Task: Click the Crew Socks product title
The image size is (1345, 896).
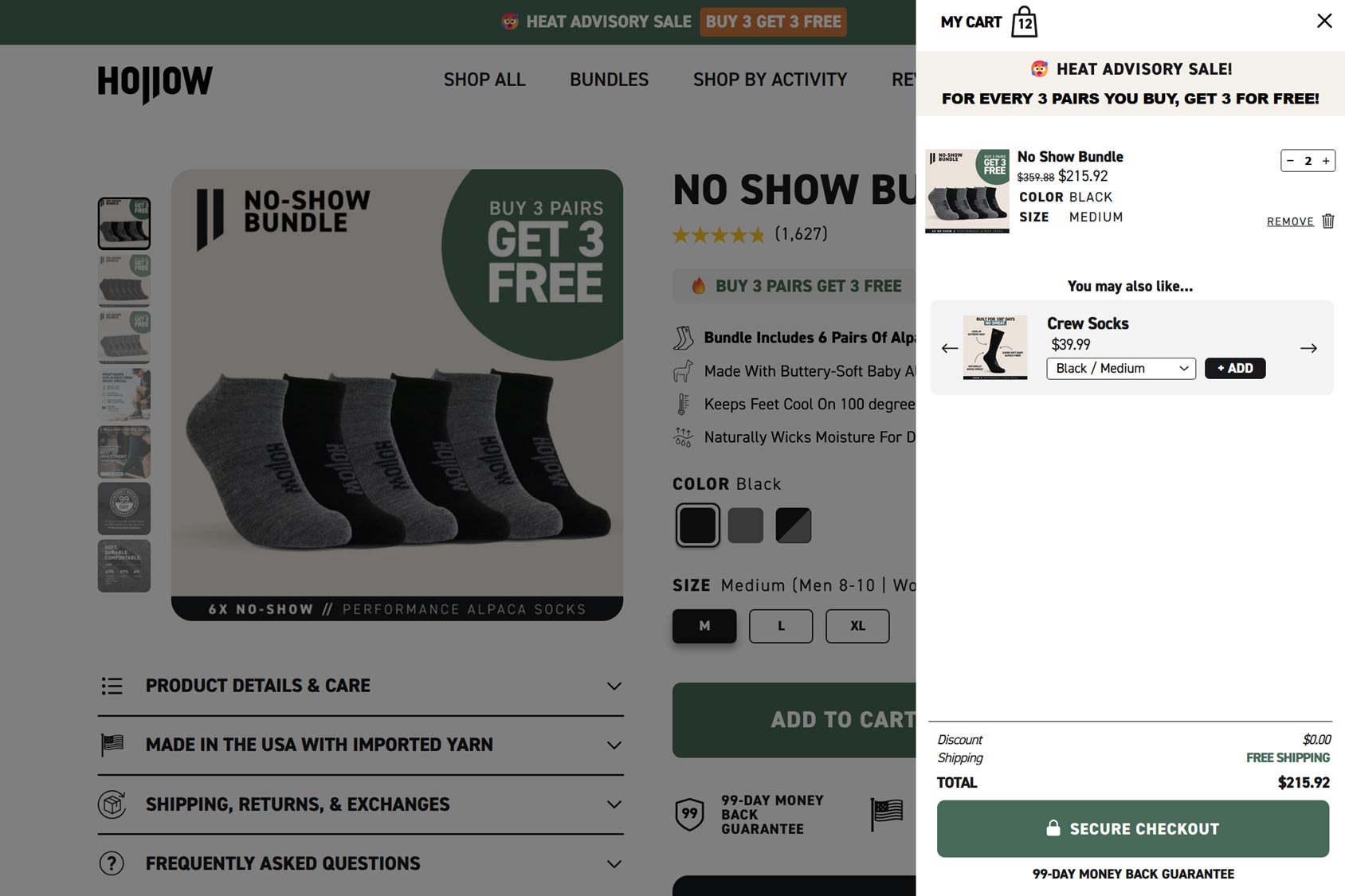Action: click(1088, 323)
